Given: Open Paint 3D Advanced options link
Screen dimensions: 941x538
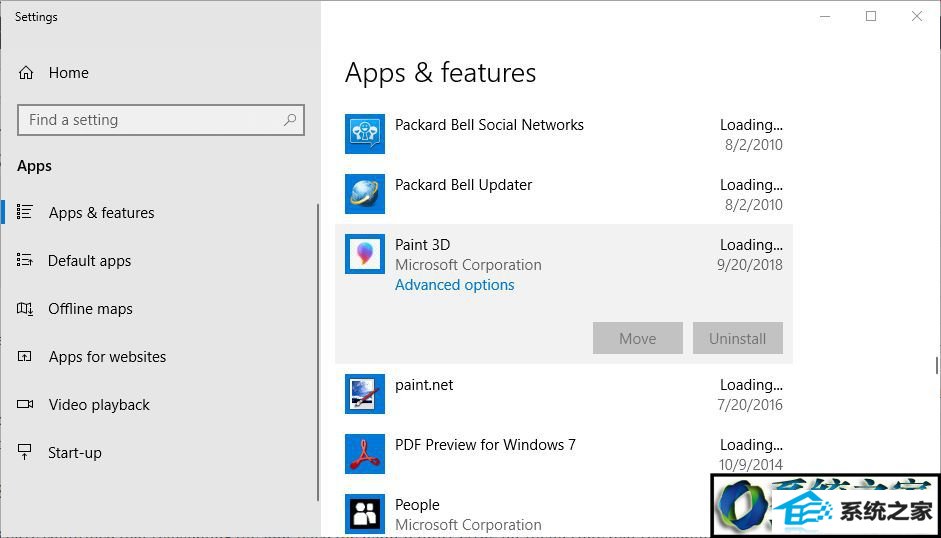Looking at the screenshot, I should [454, 285].
